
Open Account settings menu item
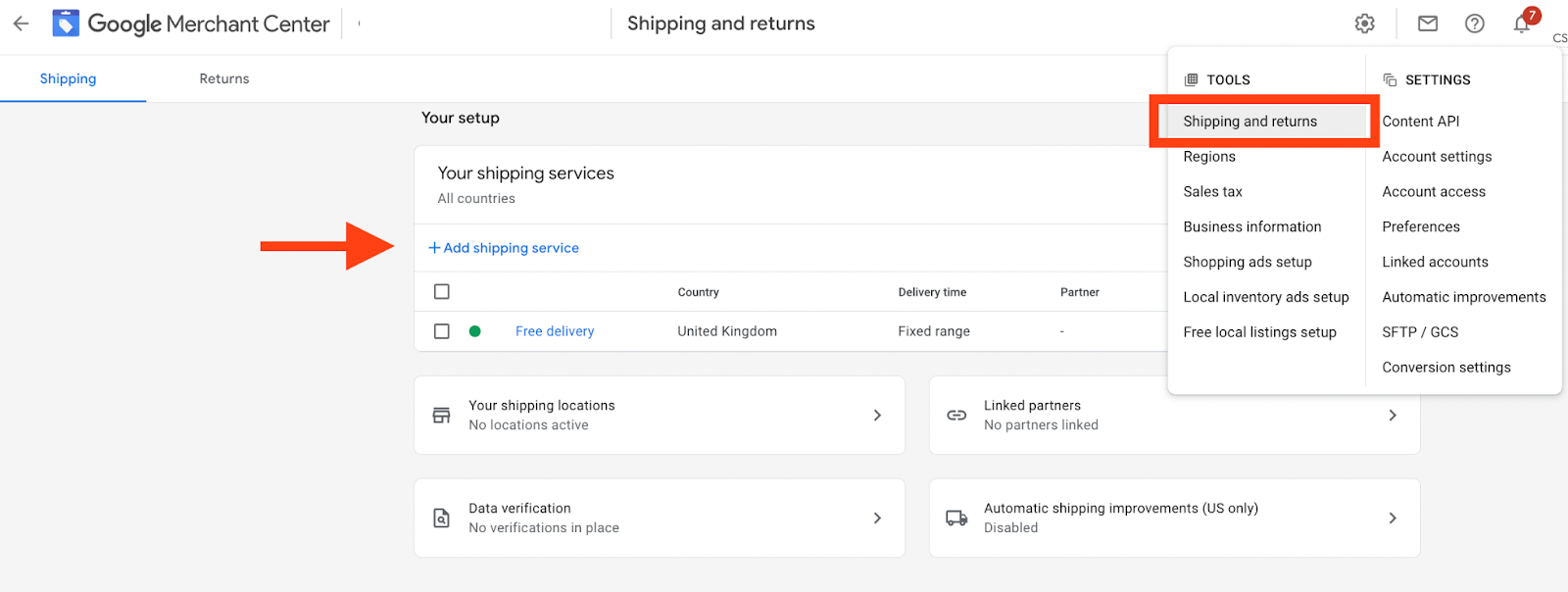coord(1437,157)
